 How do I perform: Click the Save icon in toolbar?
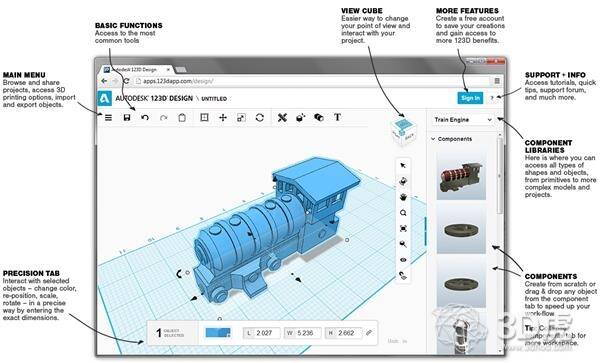click(x=127, y=117)
